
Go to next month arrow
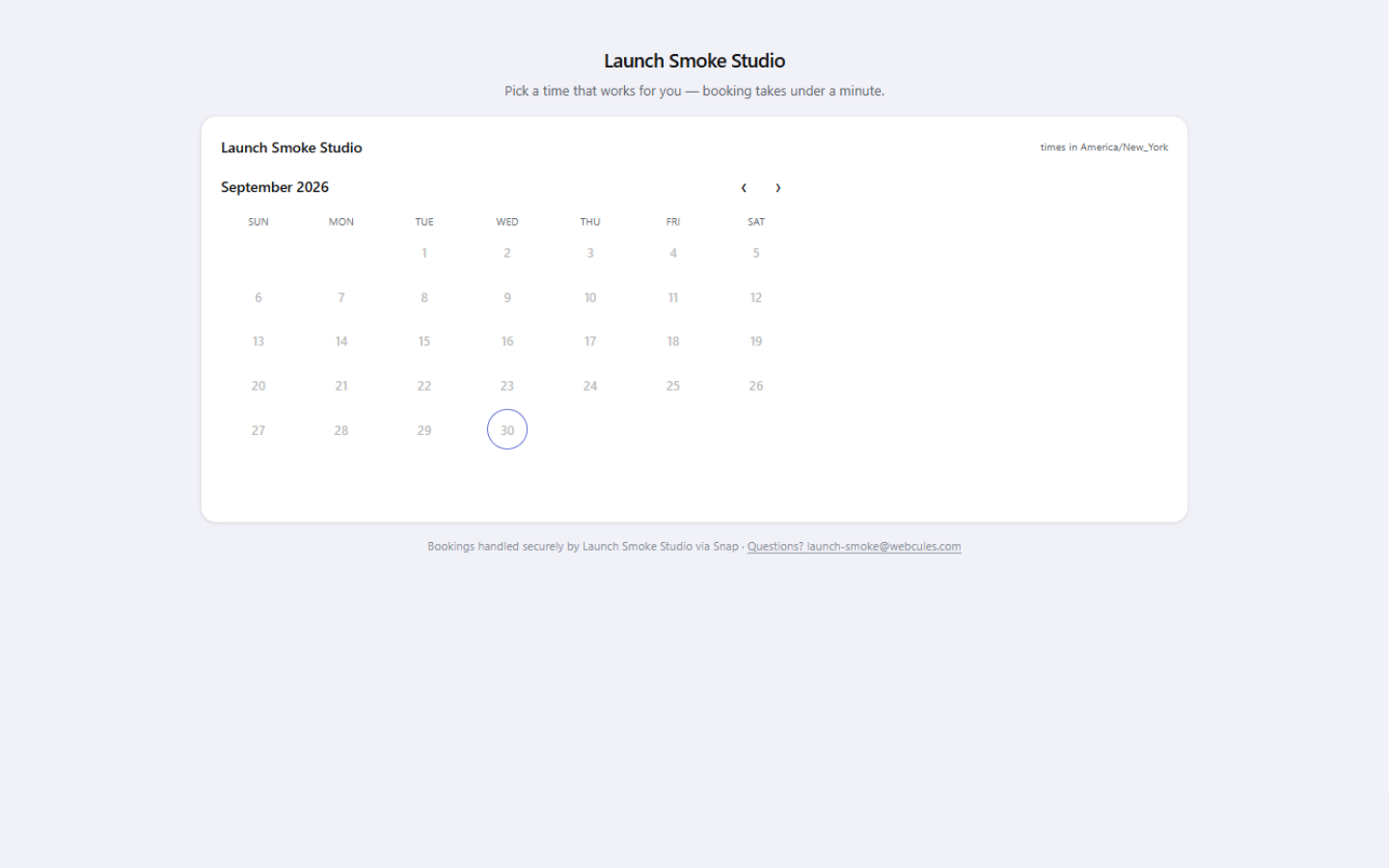coord(778,188)
